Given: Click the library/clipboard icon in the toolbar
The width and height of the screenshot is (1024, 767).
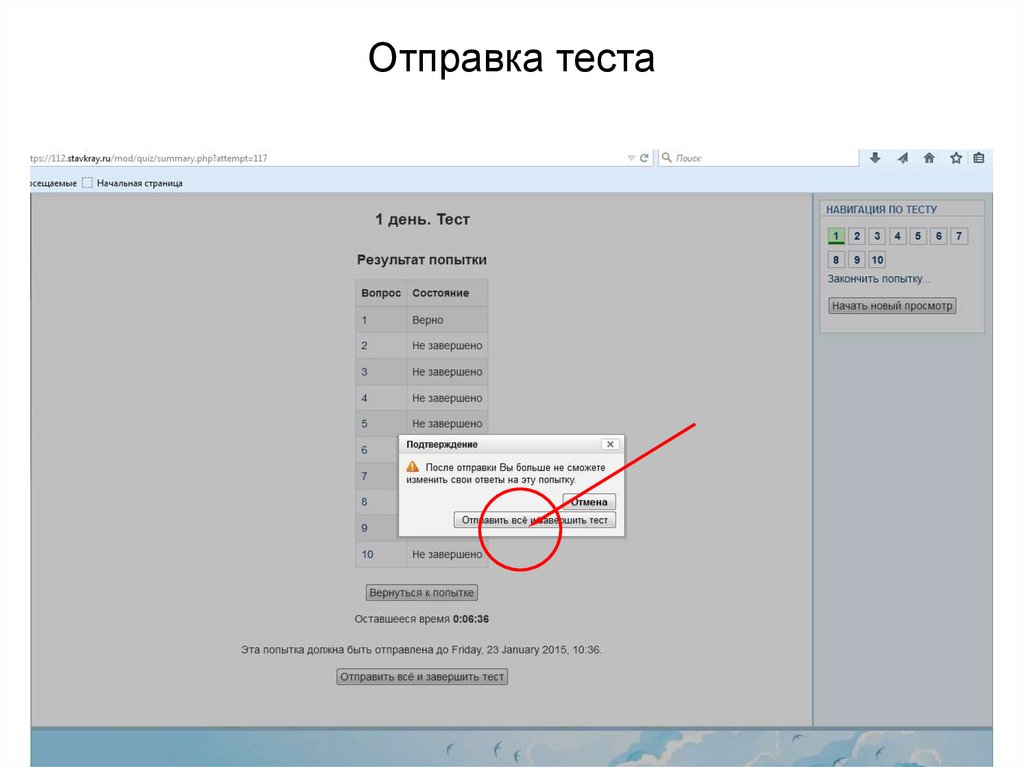Looking at the screenshot, I should (980, 157).
